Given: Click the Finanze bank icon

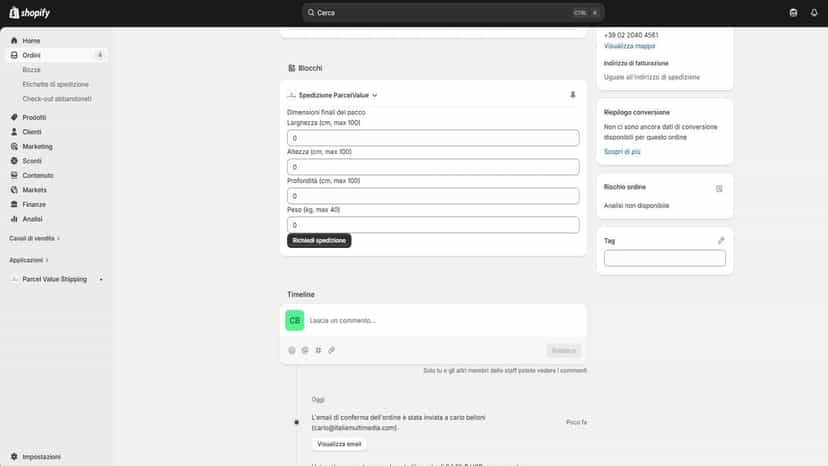Looking at the screenshot, I should point(14,204).
